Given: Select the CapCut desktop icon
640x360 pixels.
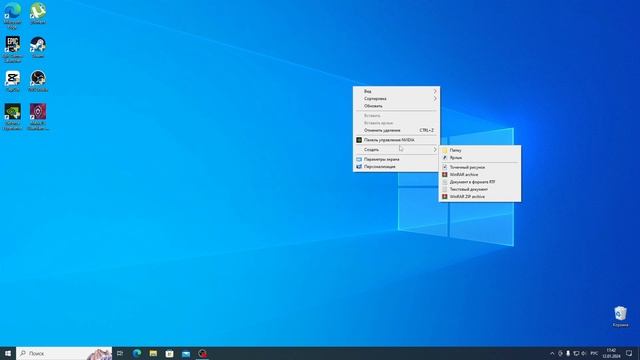Looking at the screenshot, I should [12, 81].
